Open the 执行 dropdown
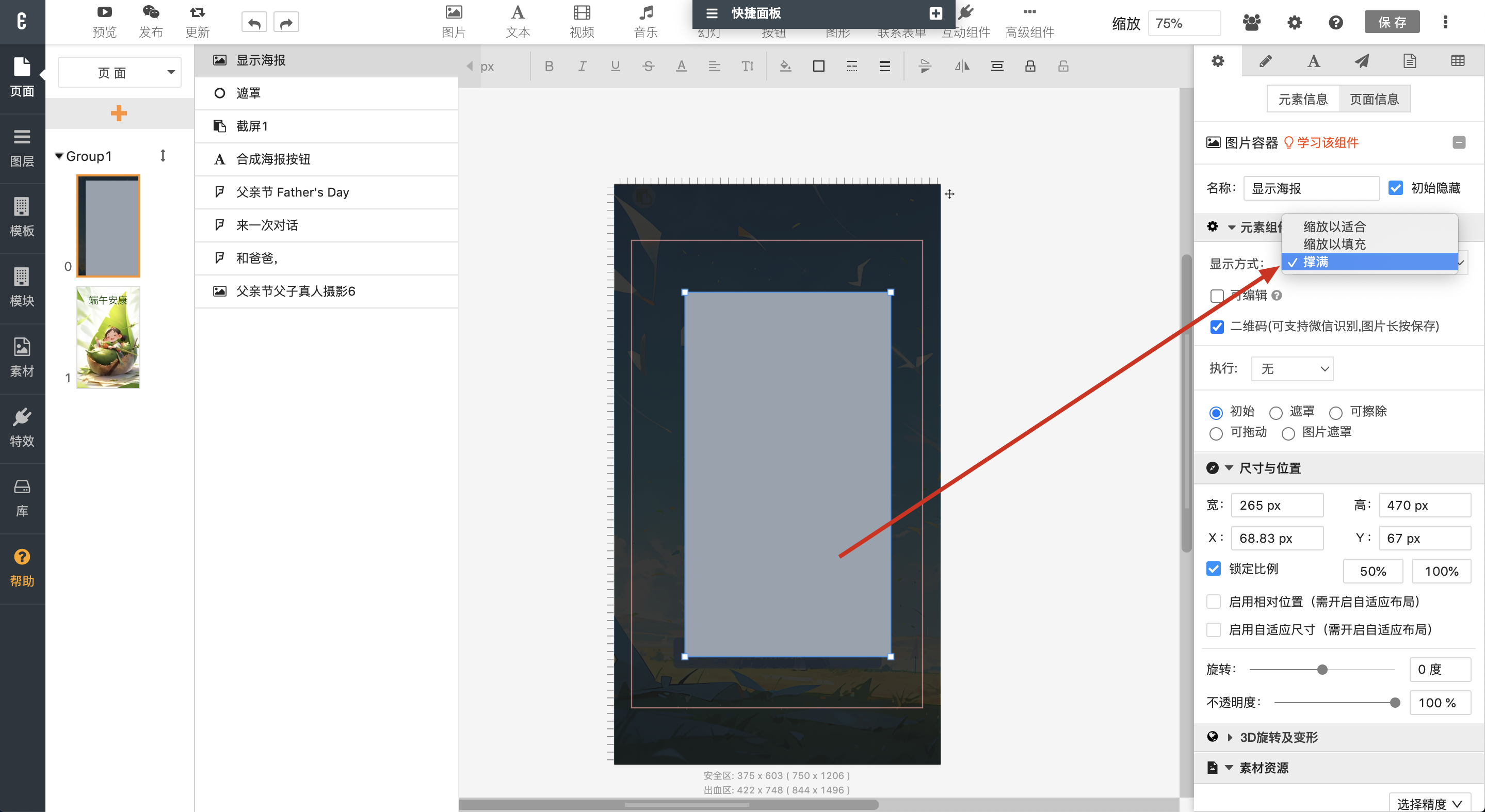The height and width of the screenshot is (812, 1485). click(1292, 369)
